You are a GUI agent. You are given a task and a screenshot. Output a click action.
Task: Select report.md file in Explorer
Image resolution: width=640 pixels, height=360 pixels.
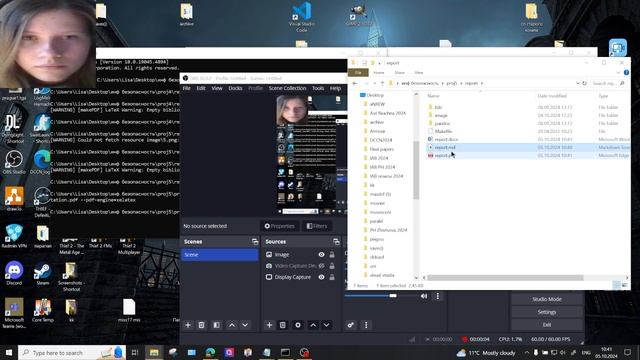click(445, 147)
